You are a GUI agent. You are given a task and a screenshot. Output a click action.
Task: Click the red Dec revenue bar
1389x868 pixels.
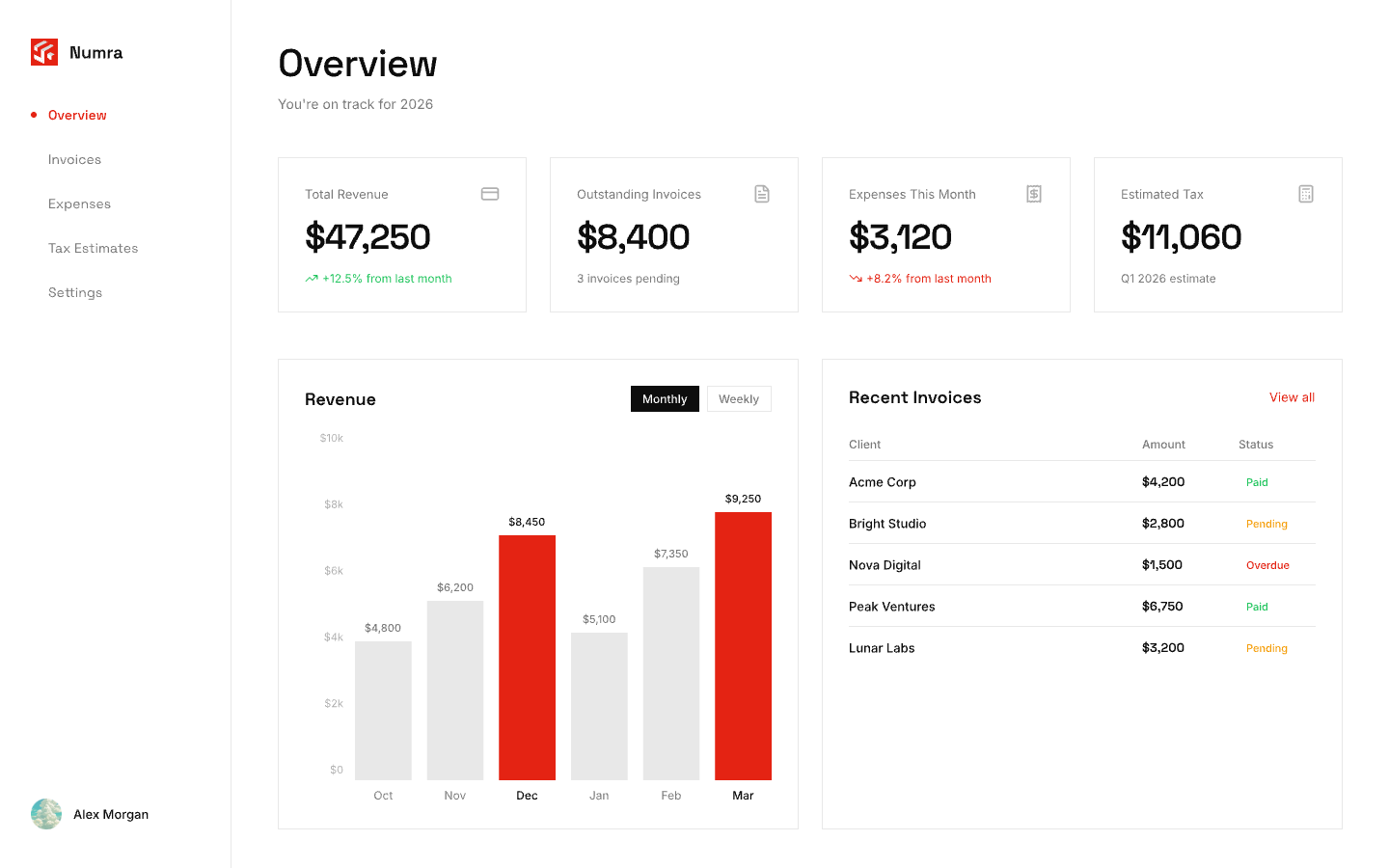(527, 658)
